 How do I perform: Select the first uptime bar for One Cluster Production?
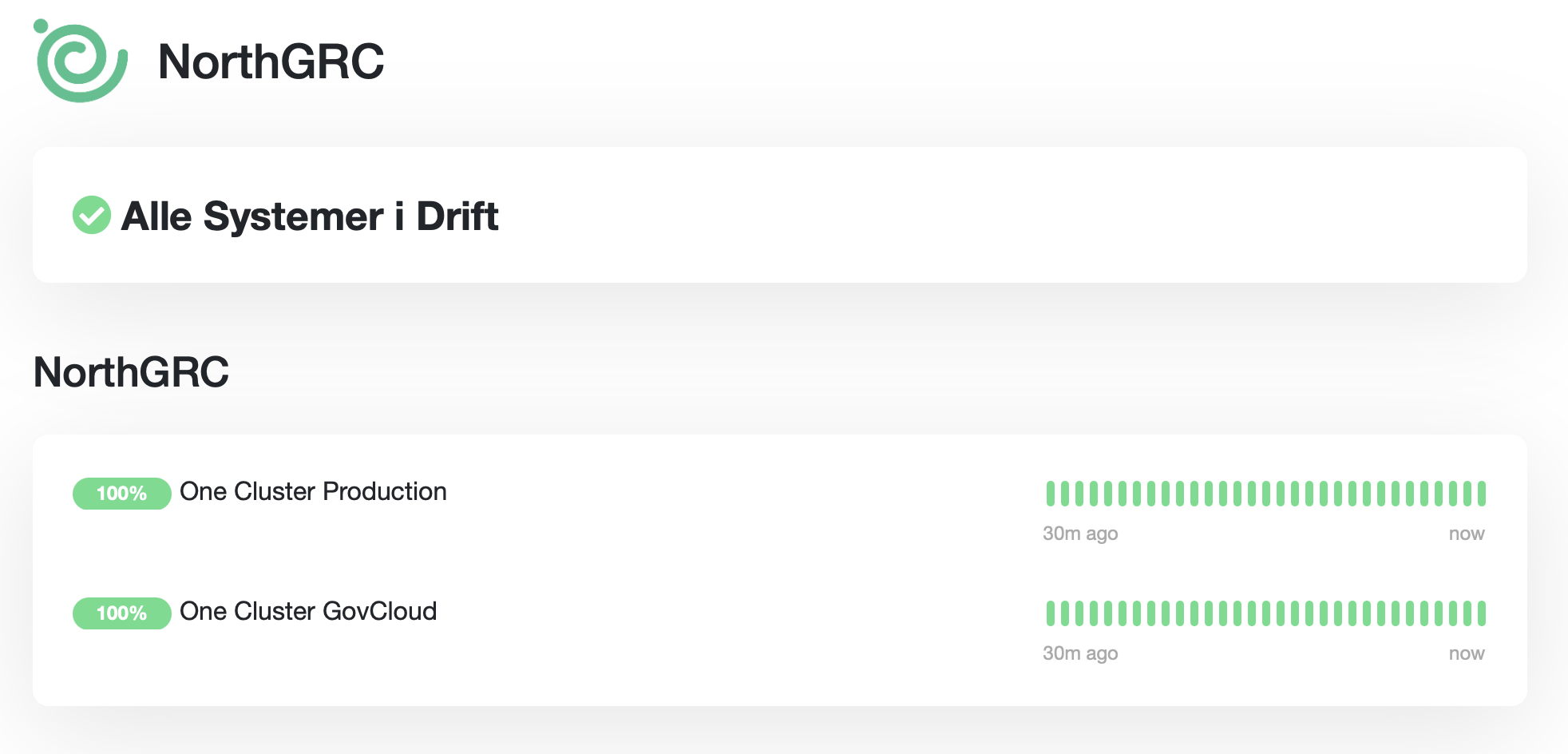(x=1051, y=494)
